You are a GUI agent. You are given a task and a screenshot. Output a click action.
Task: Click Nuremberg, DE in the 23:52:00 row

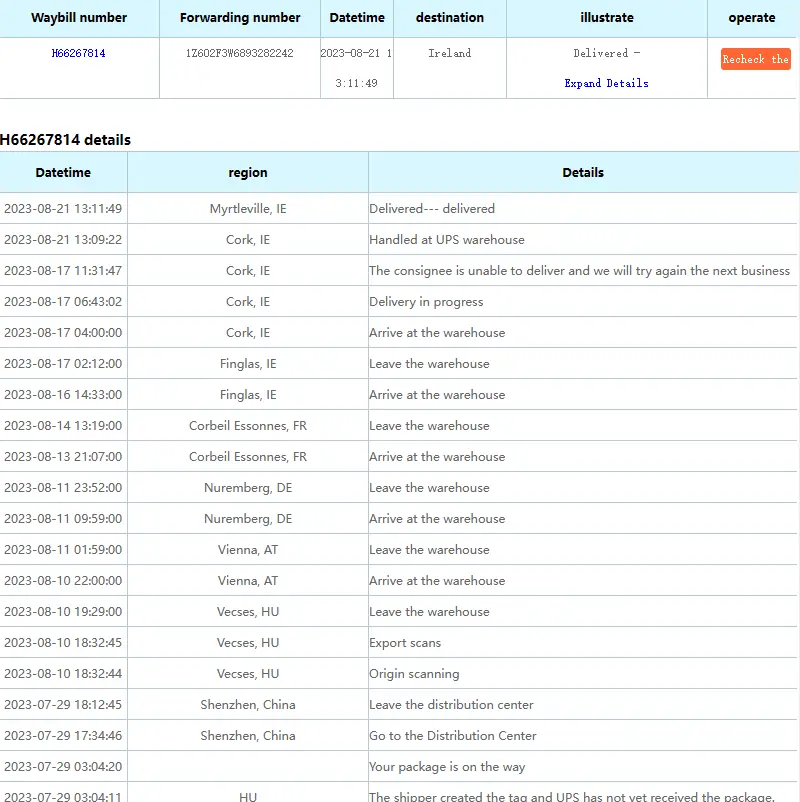point(248,488)
